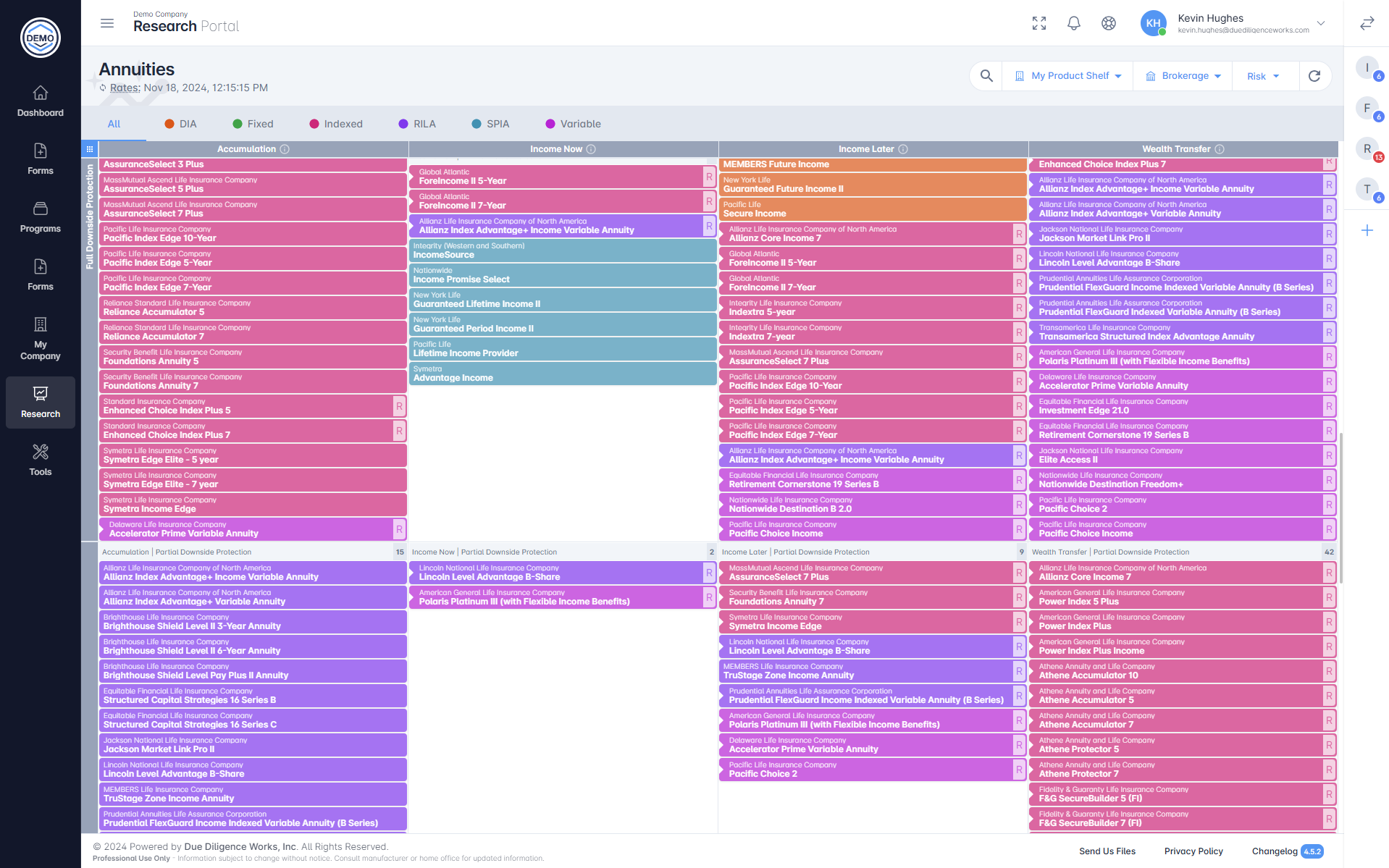
Task: Open the MEMBERS Future Income card
Action: [x=873, y=164]
